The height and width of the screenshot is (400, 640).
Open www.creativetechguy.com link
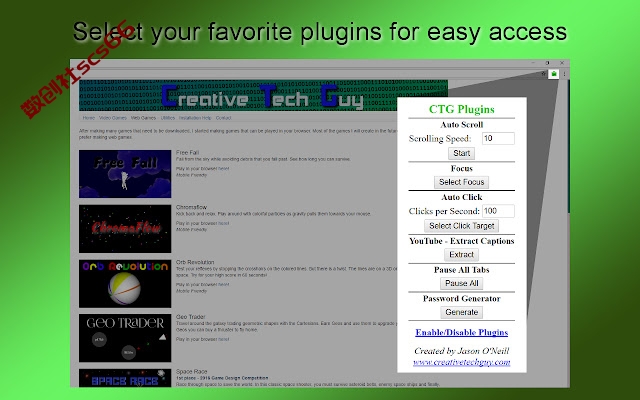coord(461,362)
